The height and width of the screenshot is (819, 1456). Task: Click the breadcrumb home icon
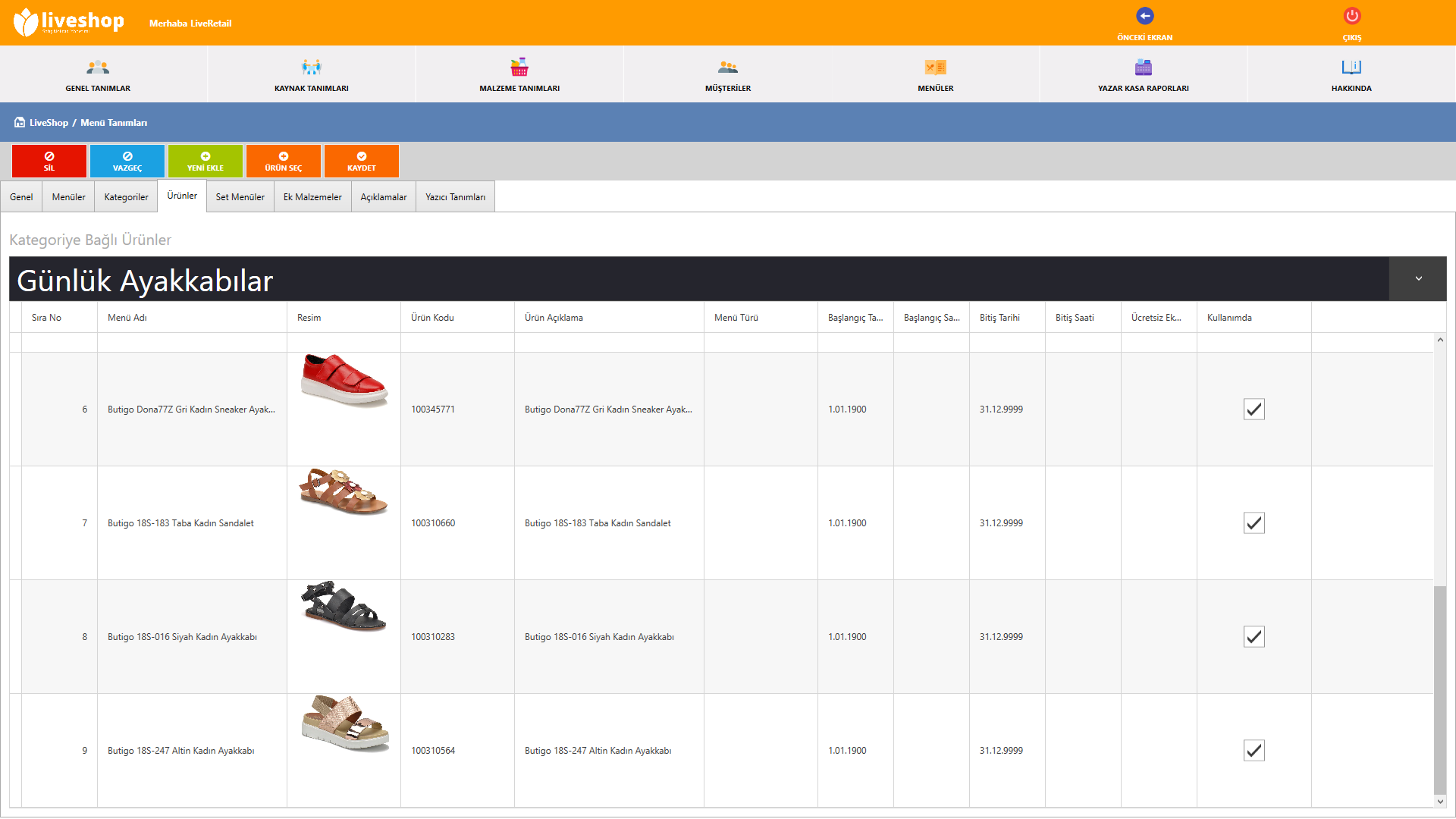pyautogui.click(x=20, y=122)
